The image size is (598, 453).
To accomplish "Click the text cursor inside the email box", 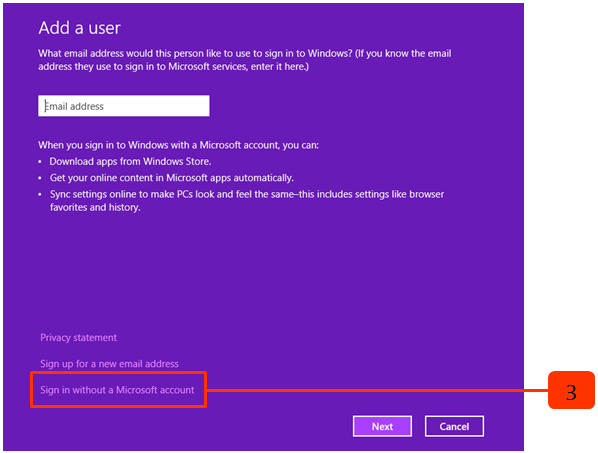I will [45, 106].
